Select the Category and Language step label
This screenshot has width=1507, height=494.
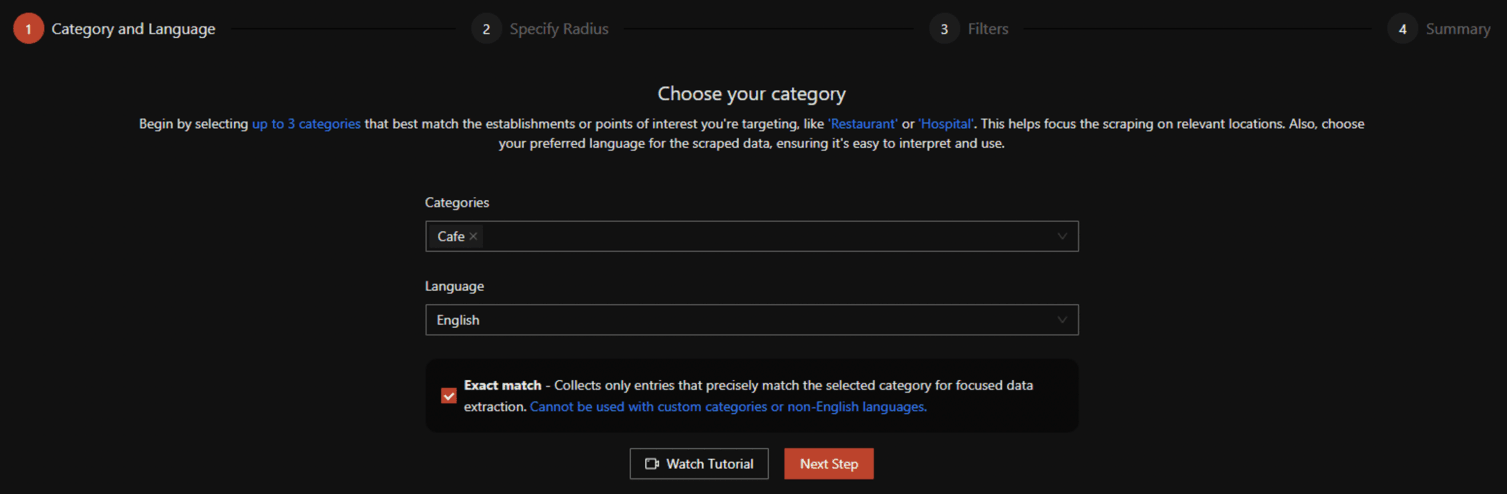pos(133,29)
